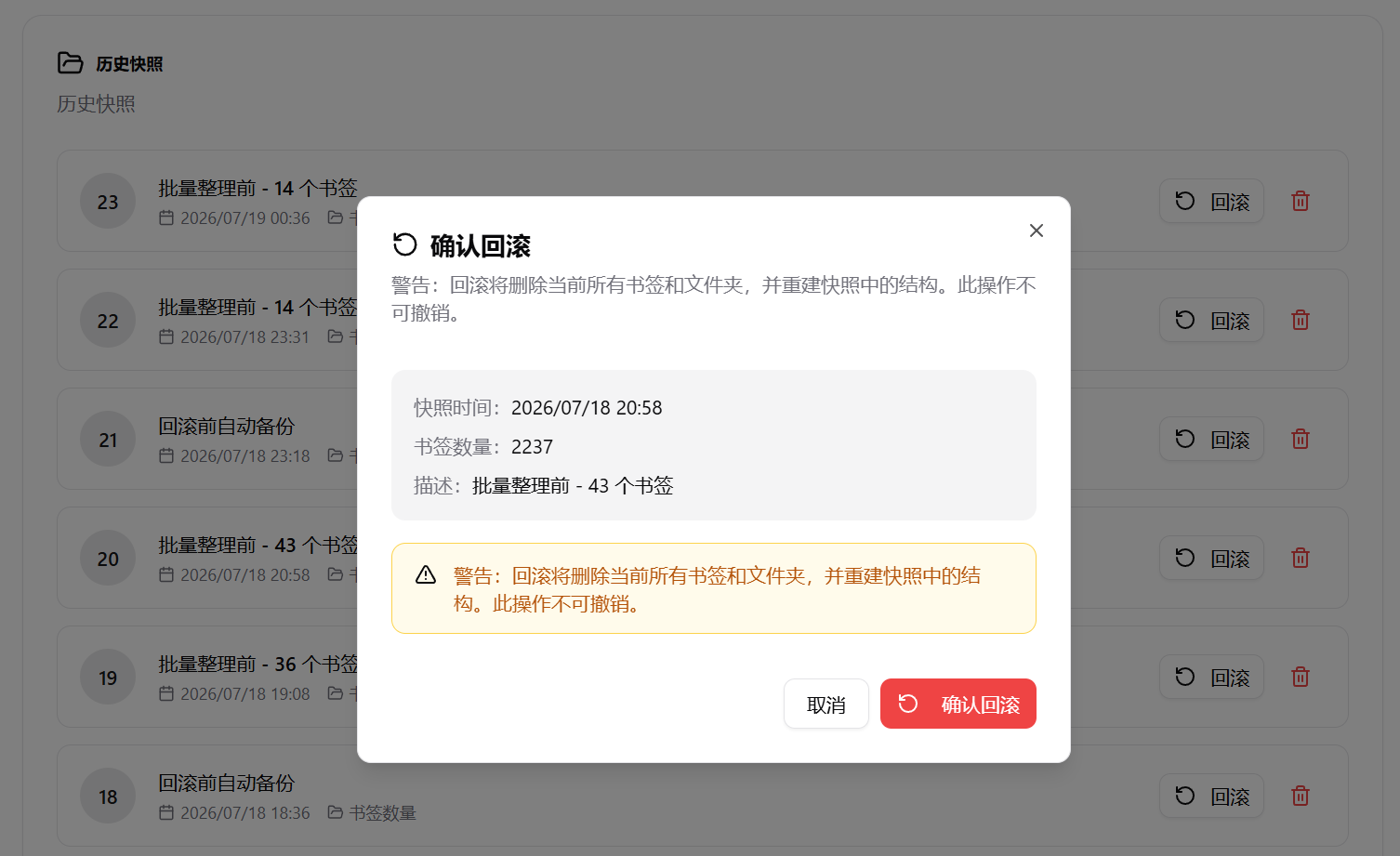Click the number badge 19

[108, 677]
